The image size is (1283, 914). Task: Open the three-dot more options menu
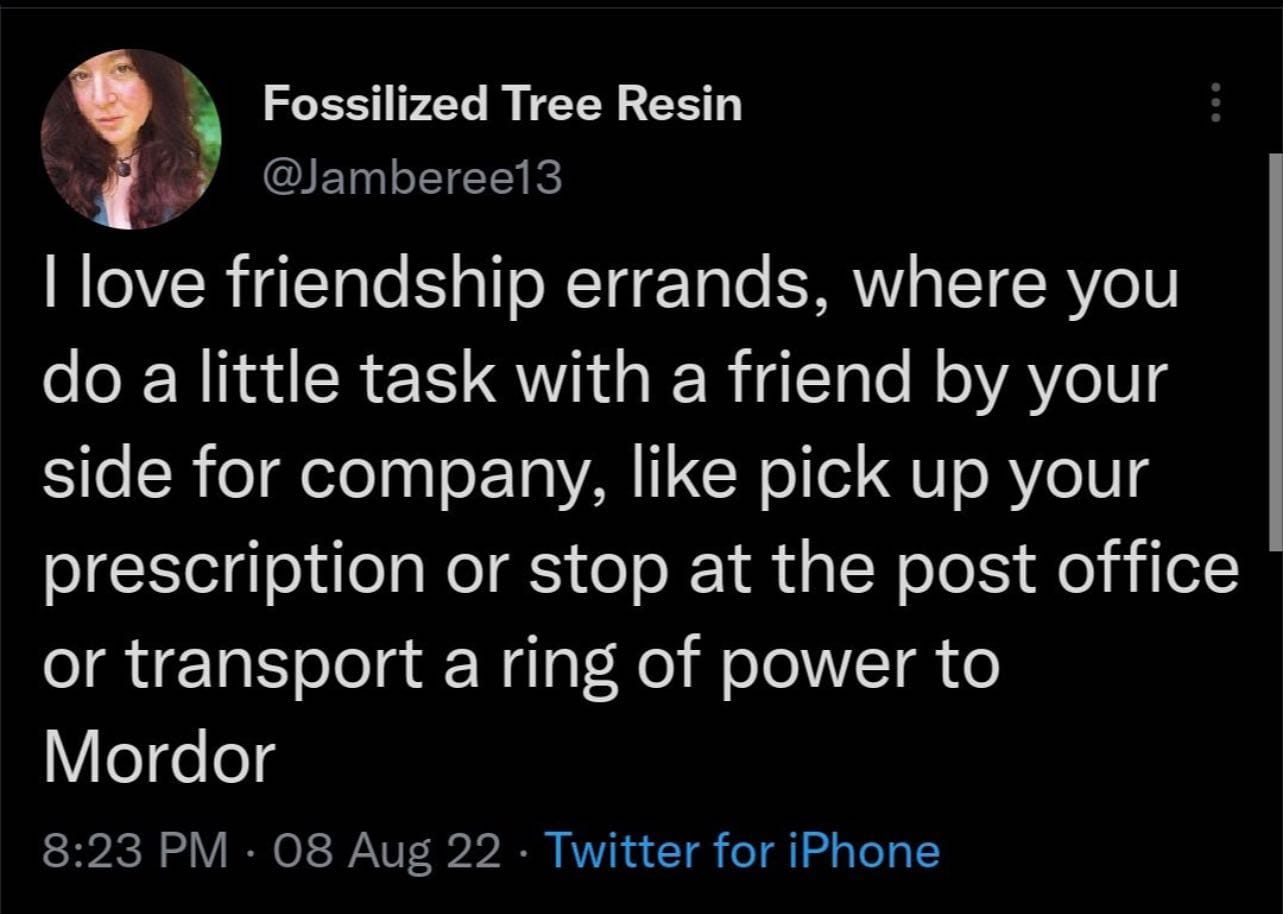[x=1216, y=101]
